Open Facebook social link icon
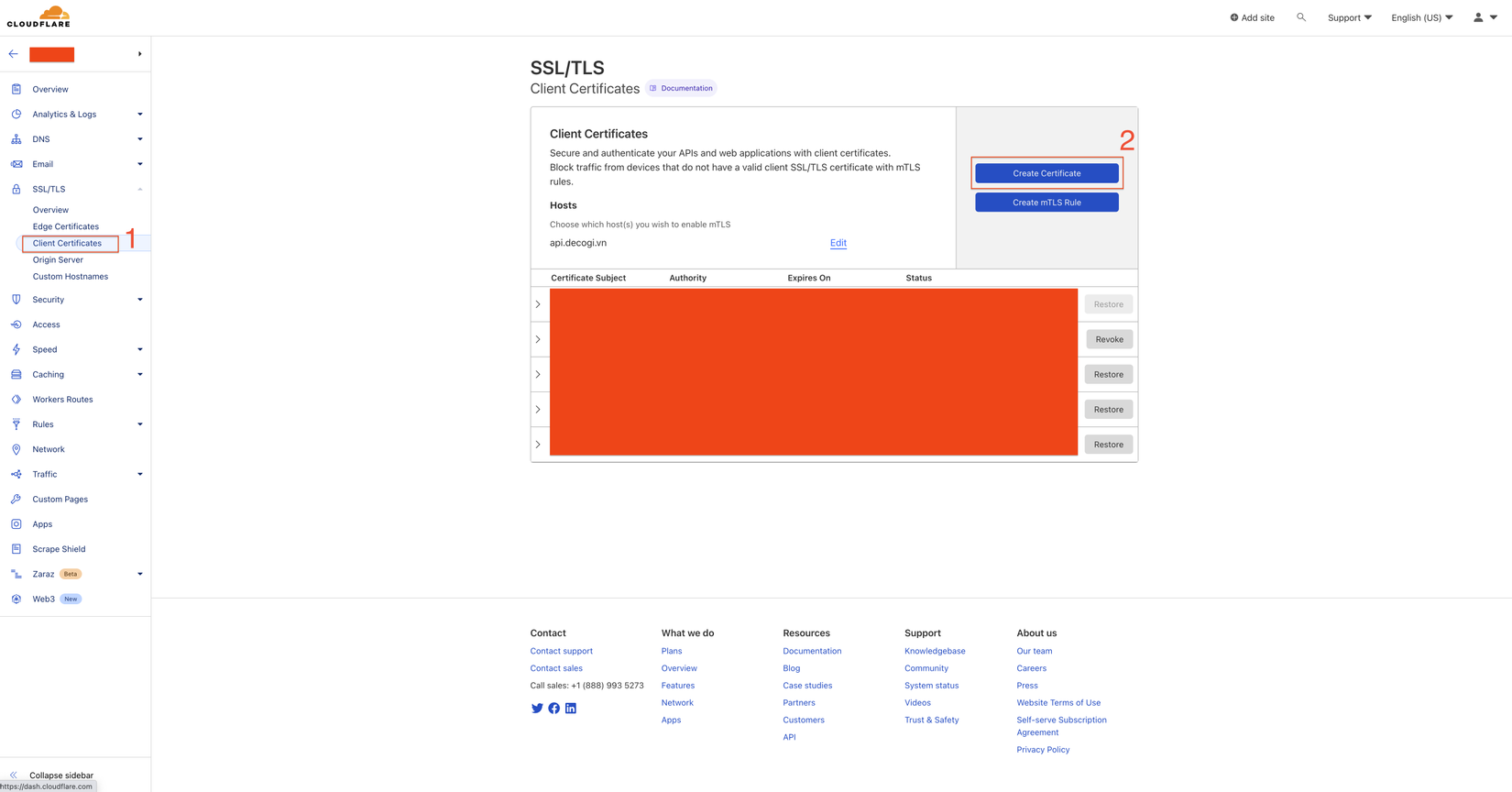Image resolution: width=1512 pixels, height=792 pixels. point(554,709)
